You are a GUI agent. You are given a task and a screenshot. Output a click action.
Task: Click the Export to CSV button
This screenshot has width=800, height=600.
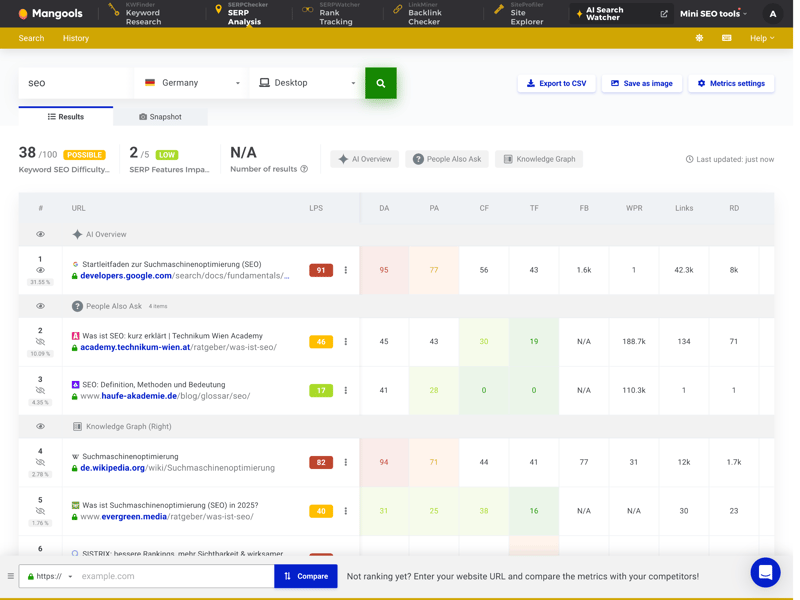pos(556,83)
